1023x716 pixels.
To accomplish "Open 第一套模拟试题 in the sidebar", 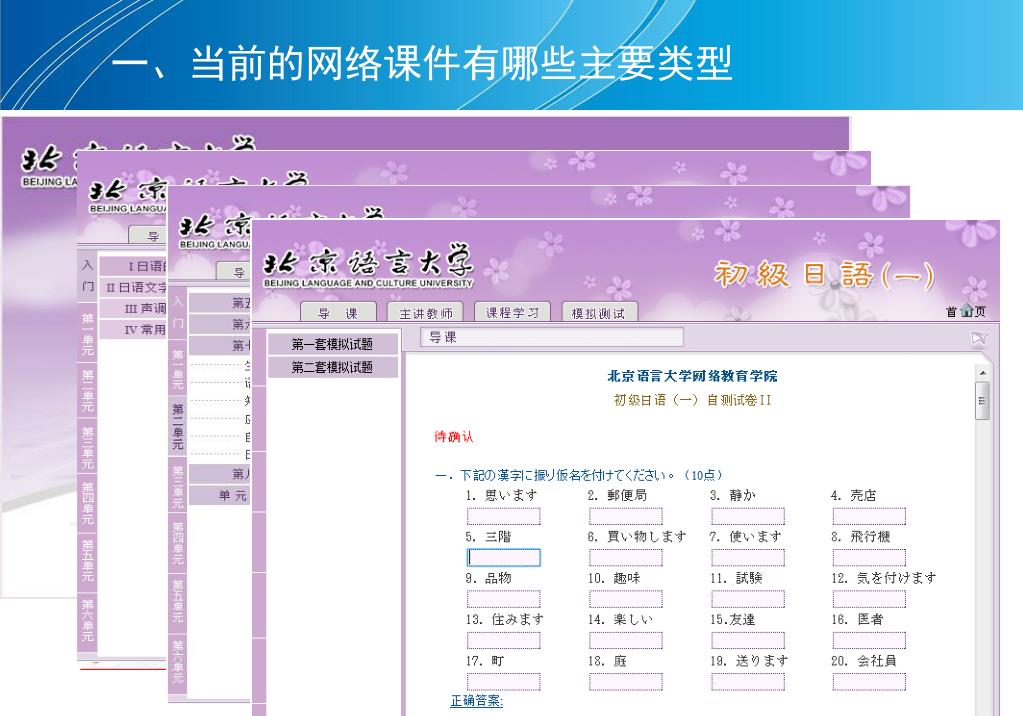I will [x=333, y=344].
